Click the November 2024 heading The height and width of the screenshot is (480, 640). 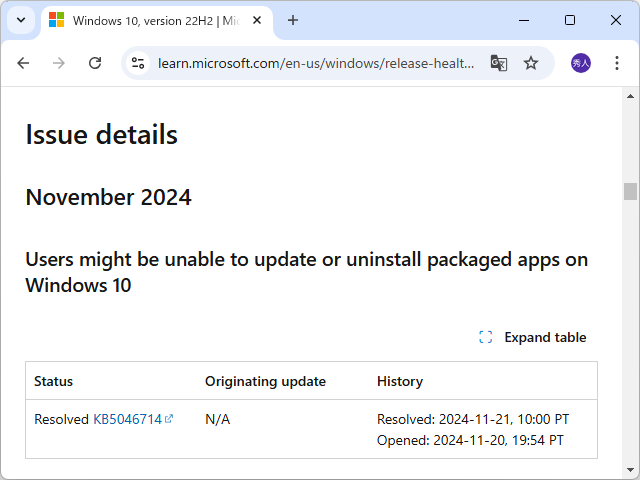pos(109,197)
